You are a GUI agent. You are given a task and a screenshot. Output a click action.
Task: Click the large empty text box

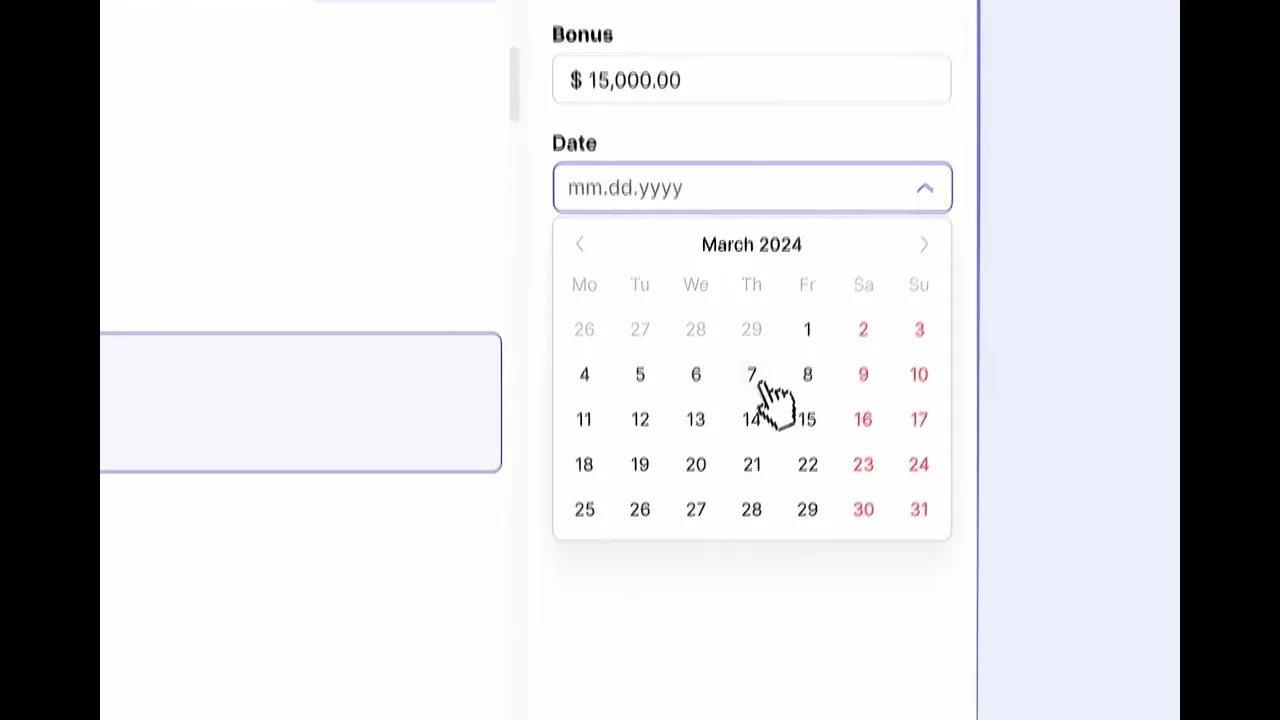pyautogui.click(x=300, y=402)
